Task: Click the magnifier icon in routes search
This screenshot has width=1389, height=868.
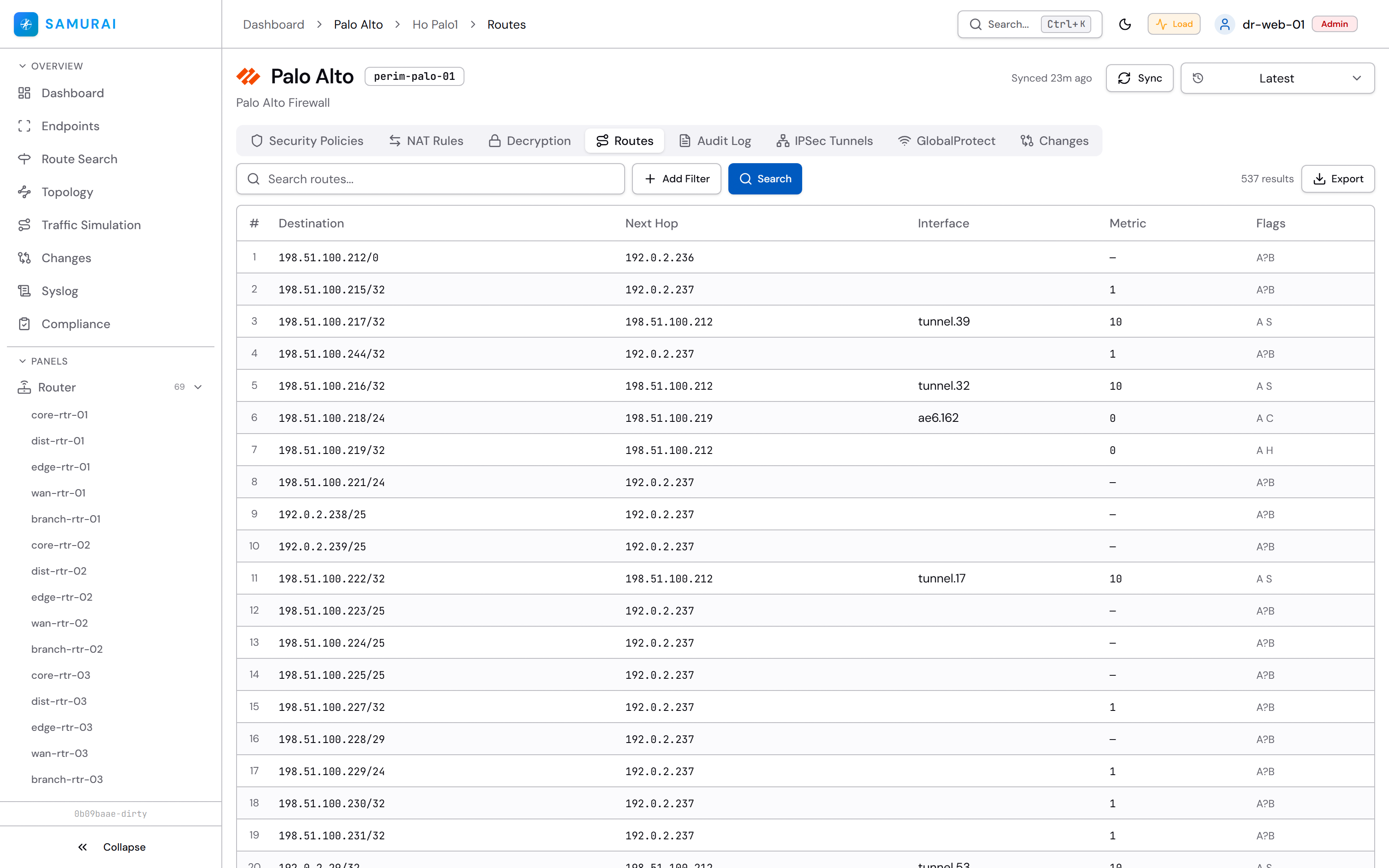Action: [253, 179]
